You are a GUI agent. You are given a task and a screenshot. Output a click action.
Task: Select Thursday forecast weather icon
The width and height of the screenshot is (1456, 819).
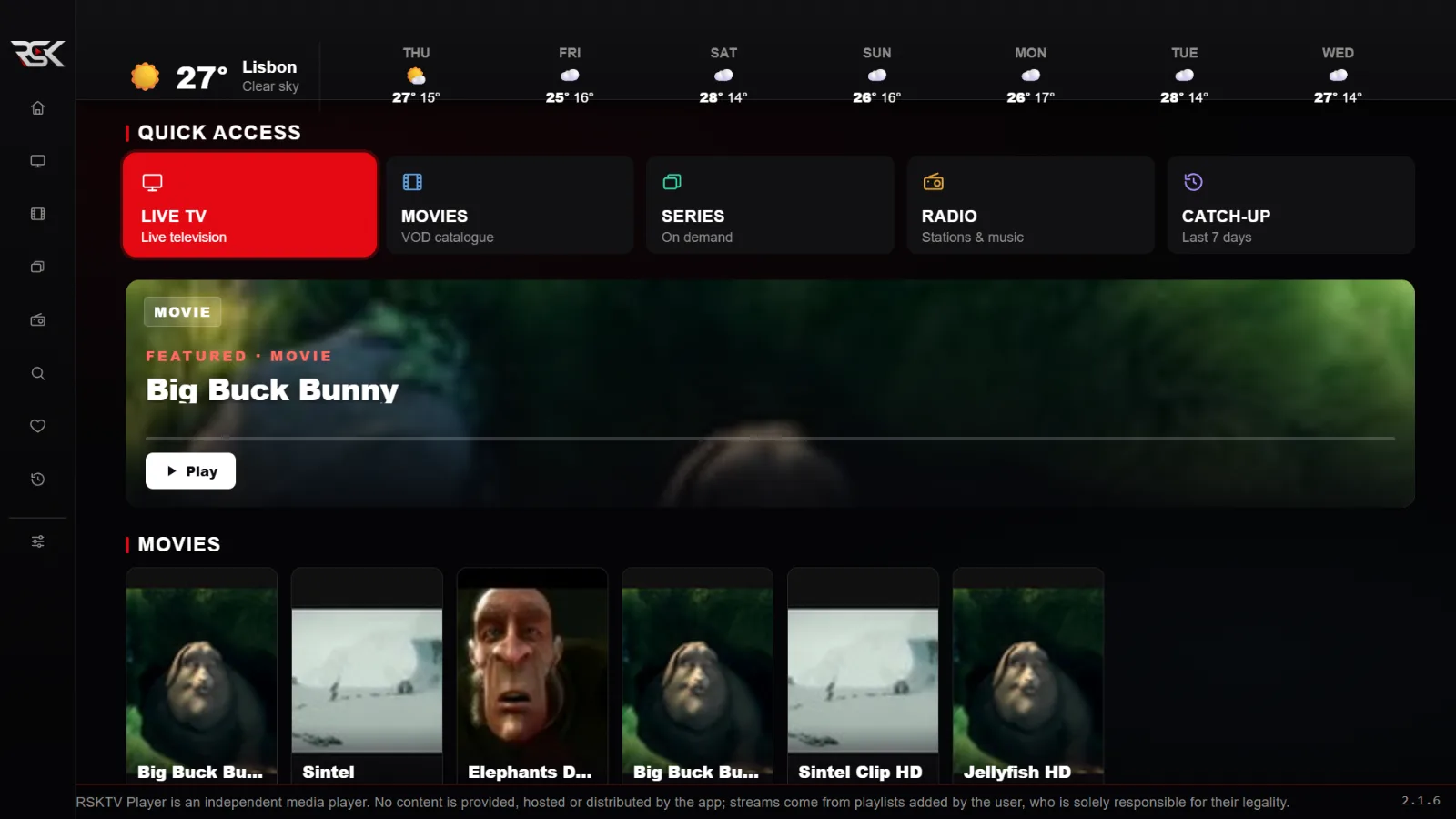(416, 76)
